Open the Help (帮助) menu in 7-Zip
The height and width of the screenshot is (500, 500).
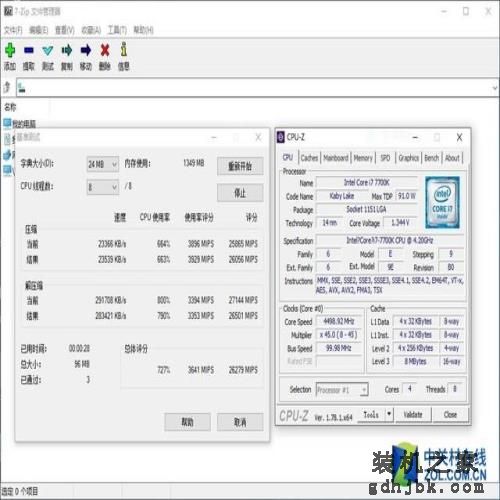[x=143, y=30]
